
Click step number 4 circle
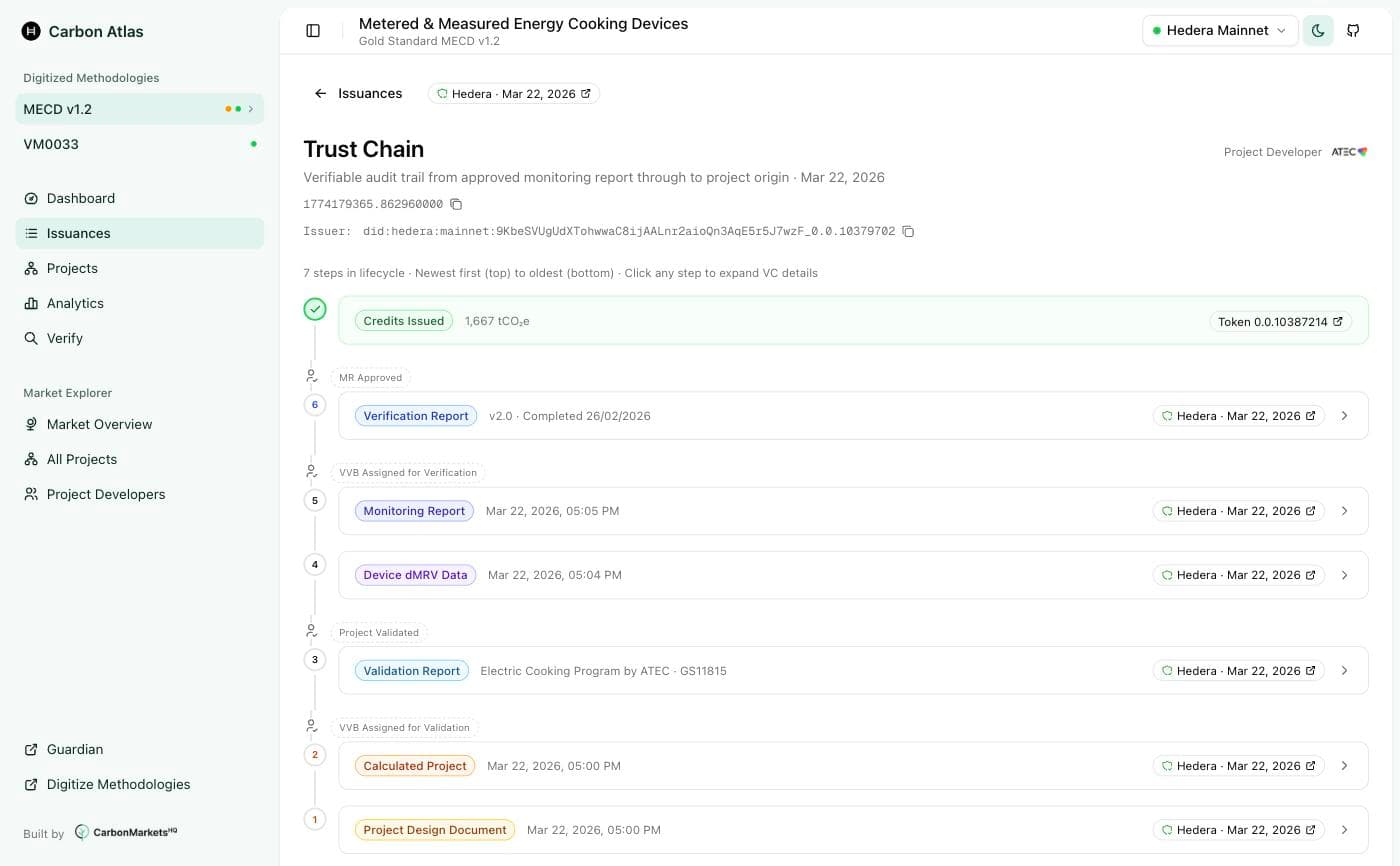[315, 564]
